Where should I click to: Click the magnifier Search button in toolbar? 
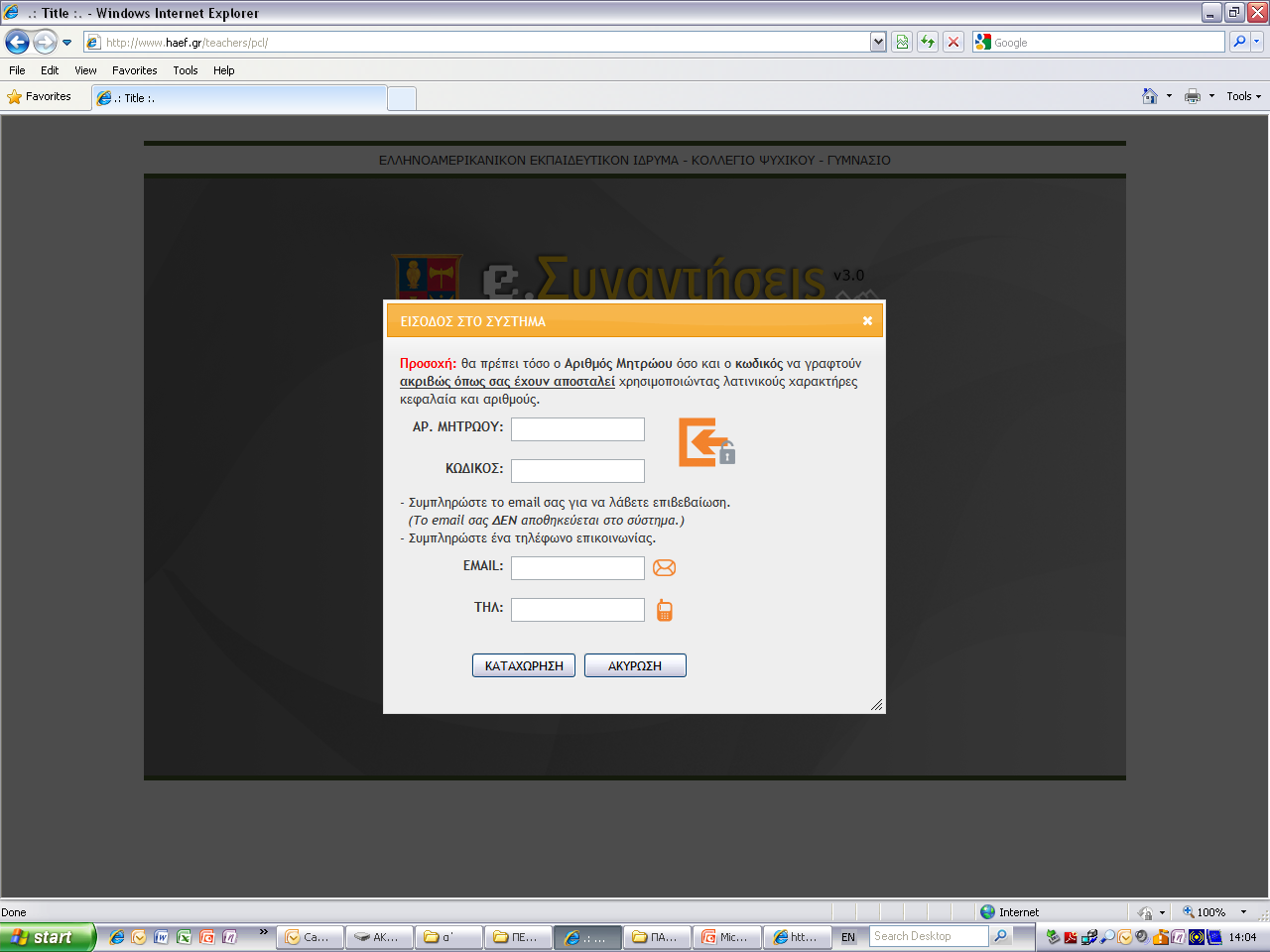[x=1239, y=42]
